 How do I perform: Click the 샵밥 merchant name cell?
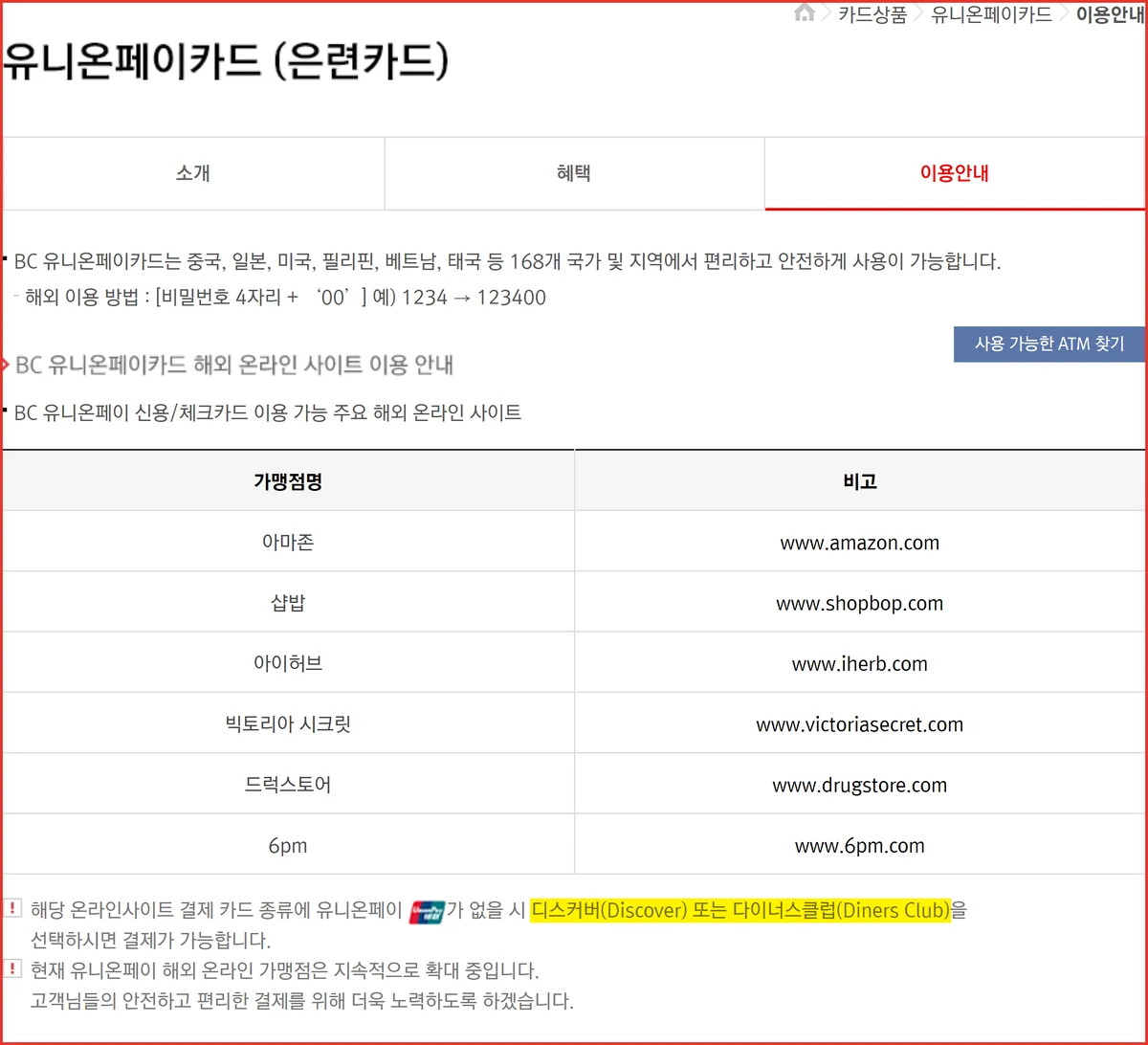[288, 603]
